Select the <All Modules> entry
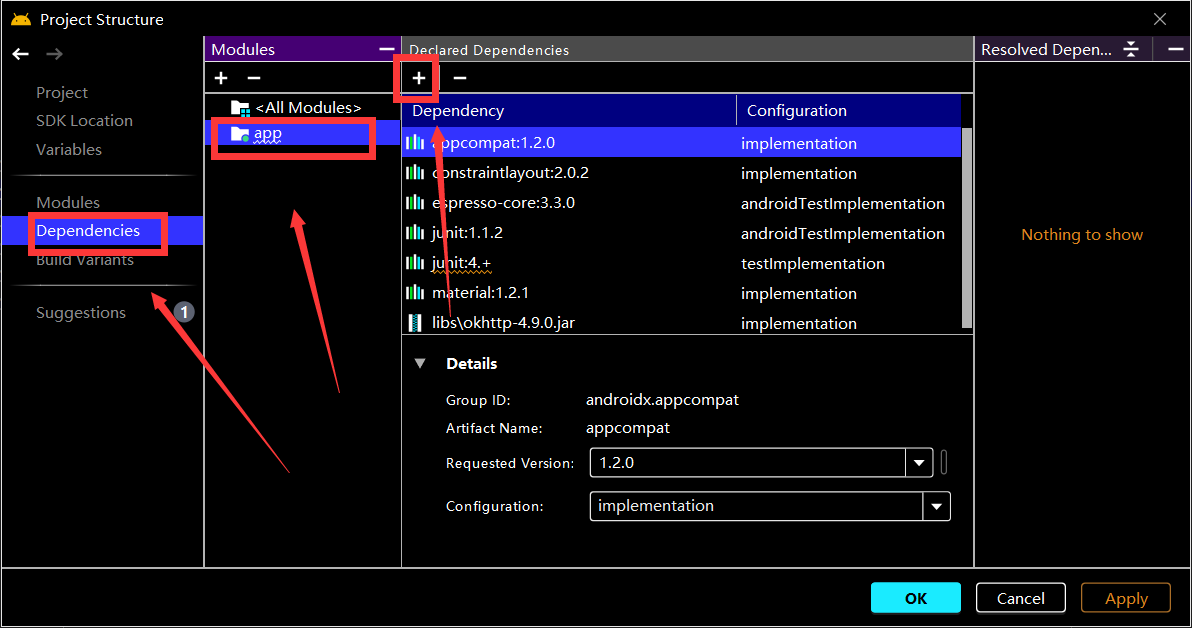 click(x=307, y=107)
